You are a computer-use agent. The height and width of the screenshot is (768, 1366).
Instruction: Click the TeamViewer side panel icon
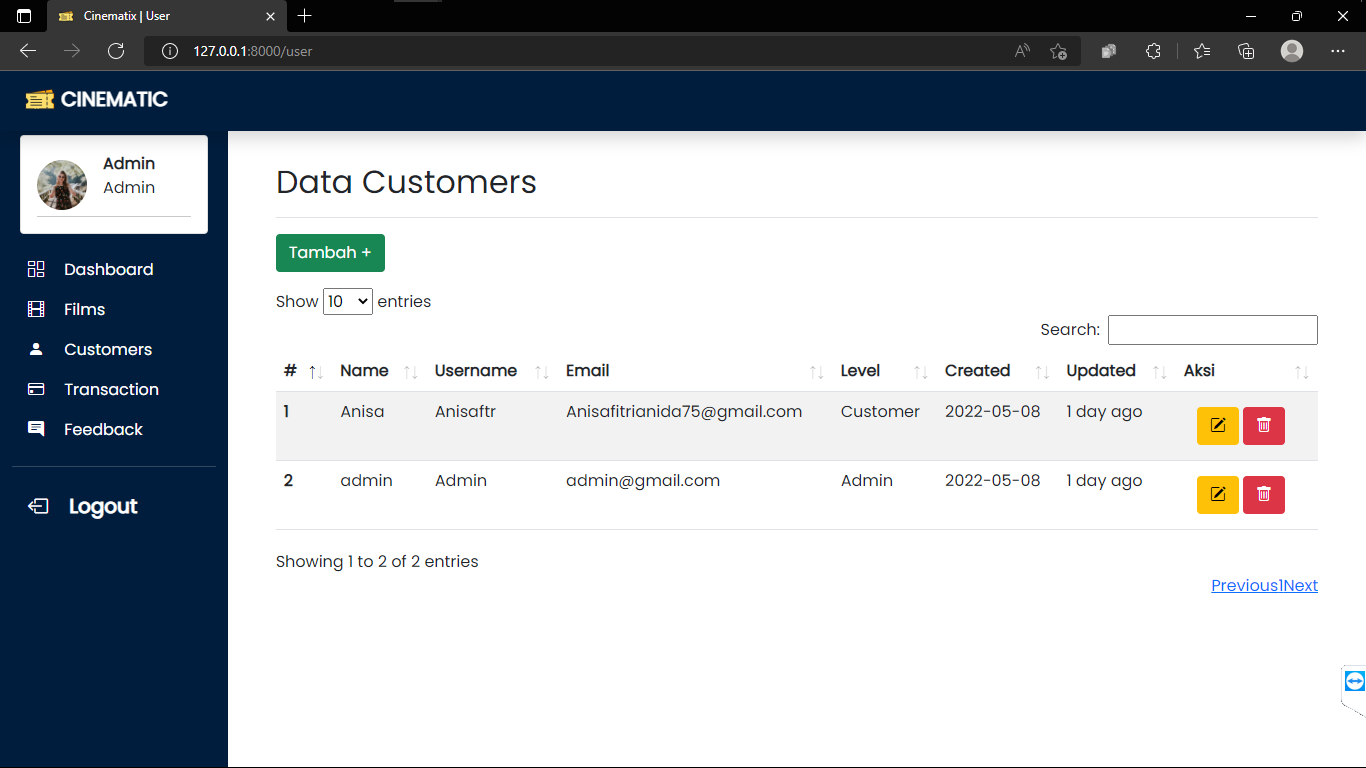pos(1355,681)
